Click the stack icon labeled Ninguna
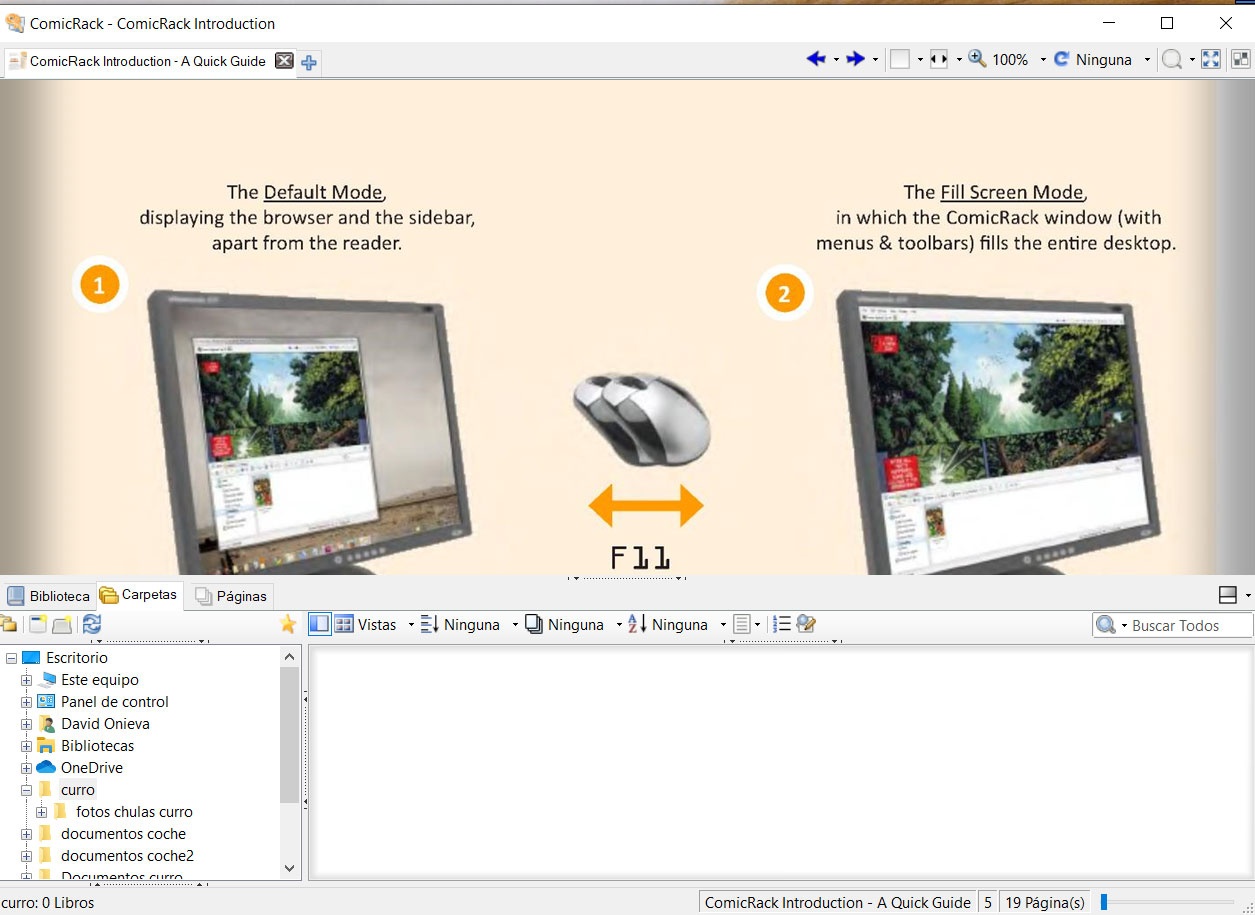The image size is (1255, 915). pos(564,625)
